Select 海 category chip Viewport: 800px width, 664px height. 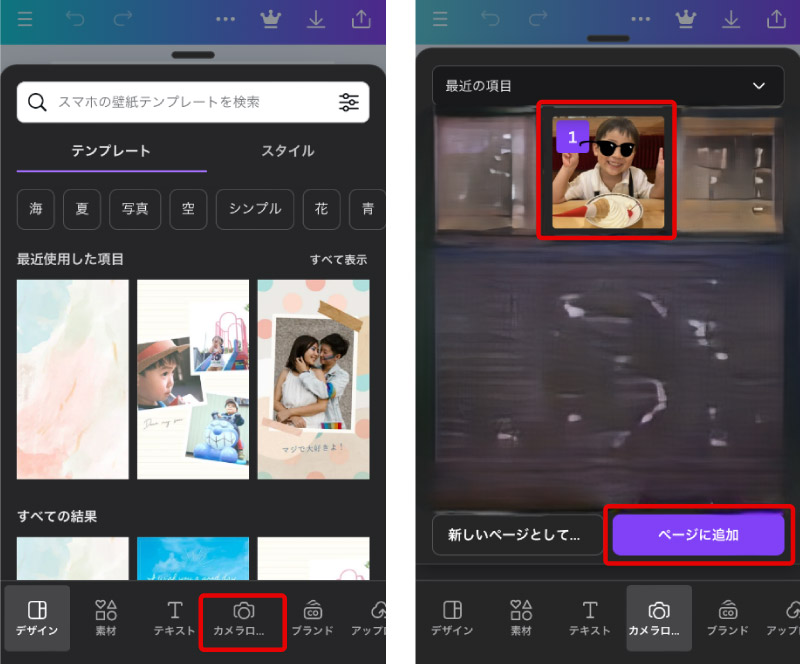pos(36,209)
